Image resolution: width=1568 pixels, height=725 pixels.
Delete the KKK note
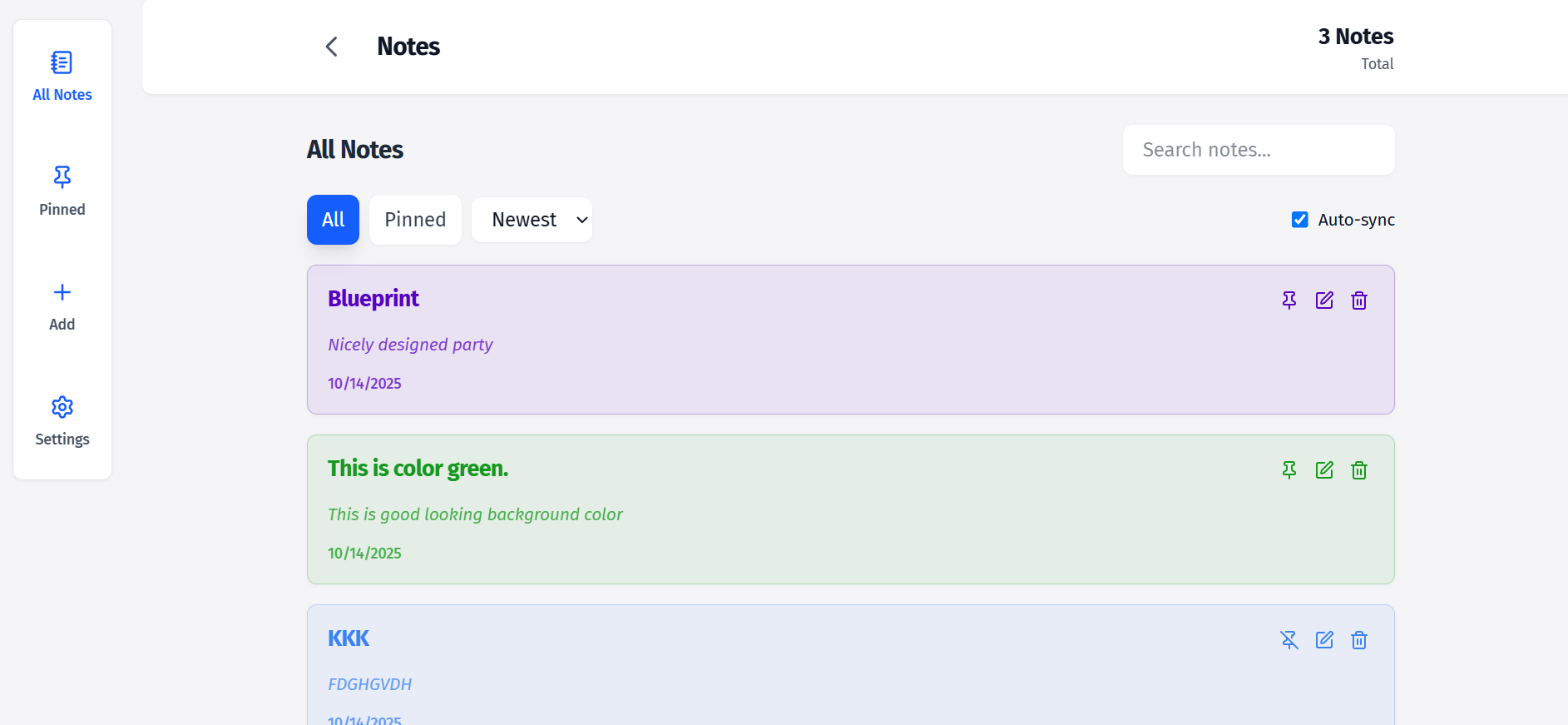1359,640
